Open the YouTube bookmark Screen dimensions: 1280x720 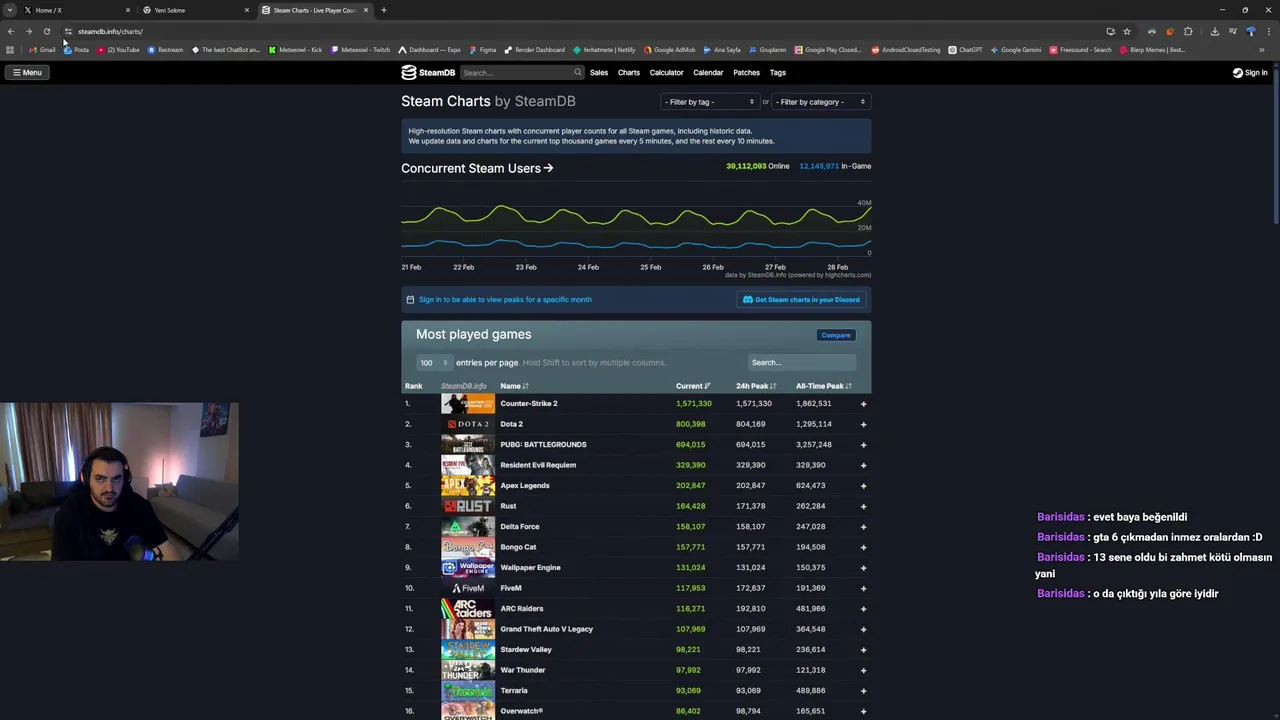(118, 50)
